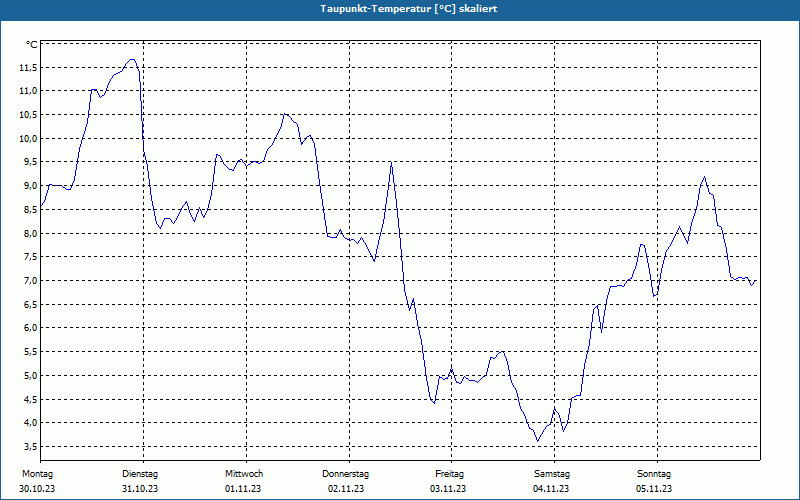
Task: Click the date 04.11.23
Action: [551, 489]
